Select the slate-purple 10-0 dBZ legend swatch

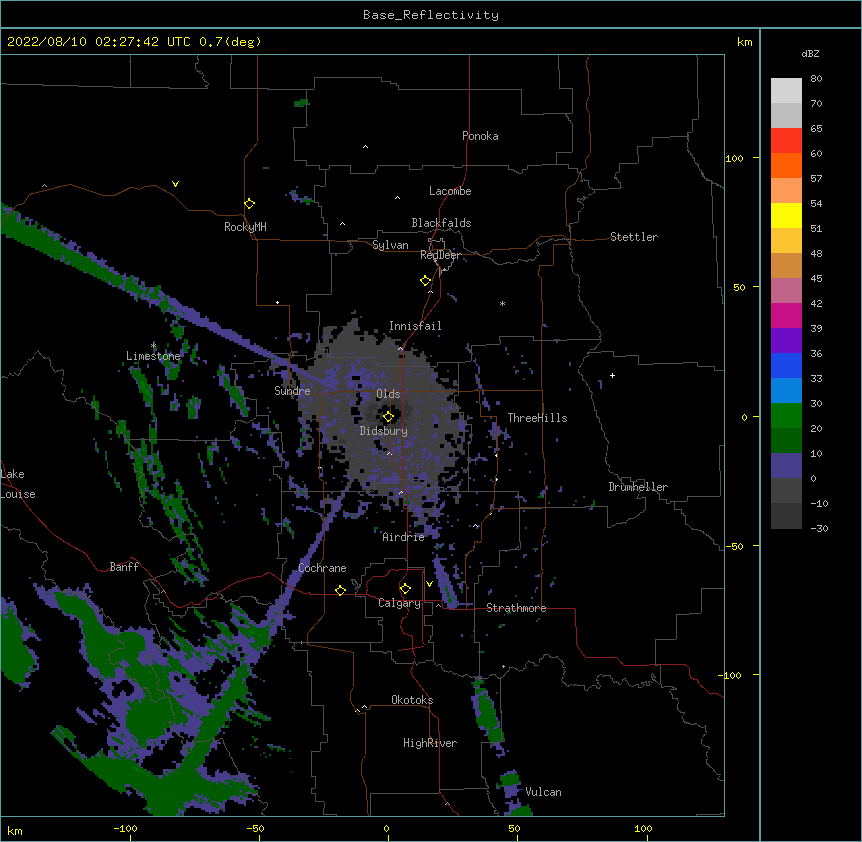click(x=786, y=466)
